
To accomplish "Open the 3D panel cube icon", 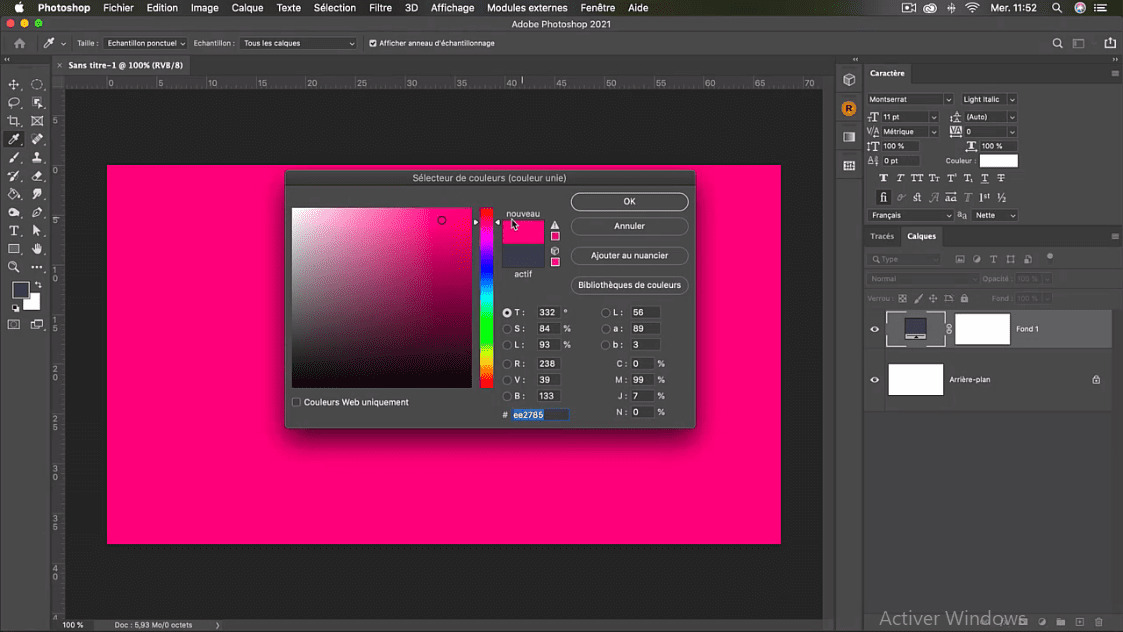I will pyautogui.click(x=849, y=80).
